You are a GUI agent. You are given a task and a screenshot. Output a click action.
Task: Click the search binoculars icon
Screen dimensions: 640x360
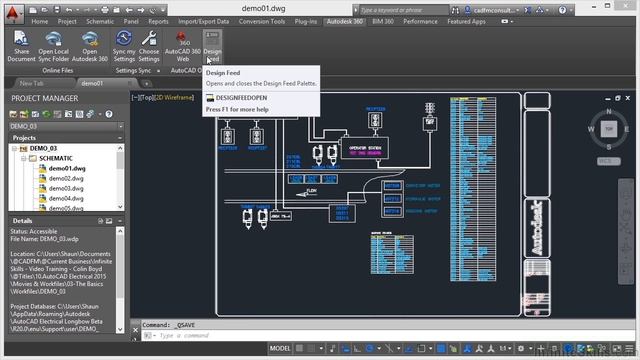point(455,10)
